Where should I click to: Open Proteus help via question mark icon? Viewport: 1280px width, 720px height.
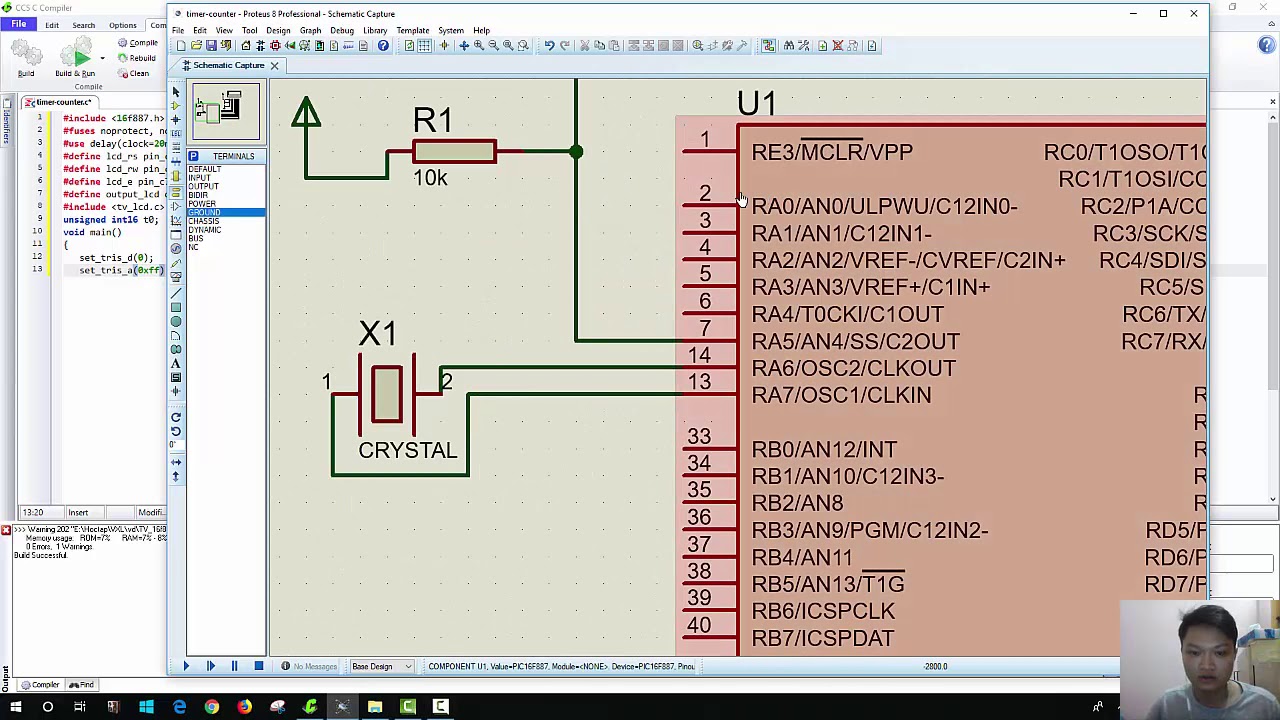coord(383,46)
